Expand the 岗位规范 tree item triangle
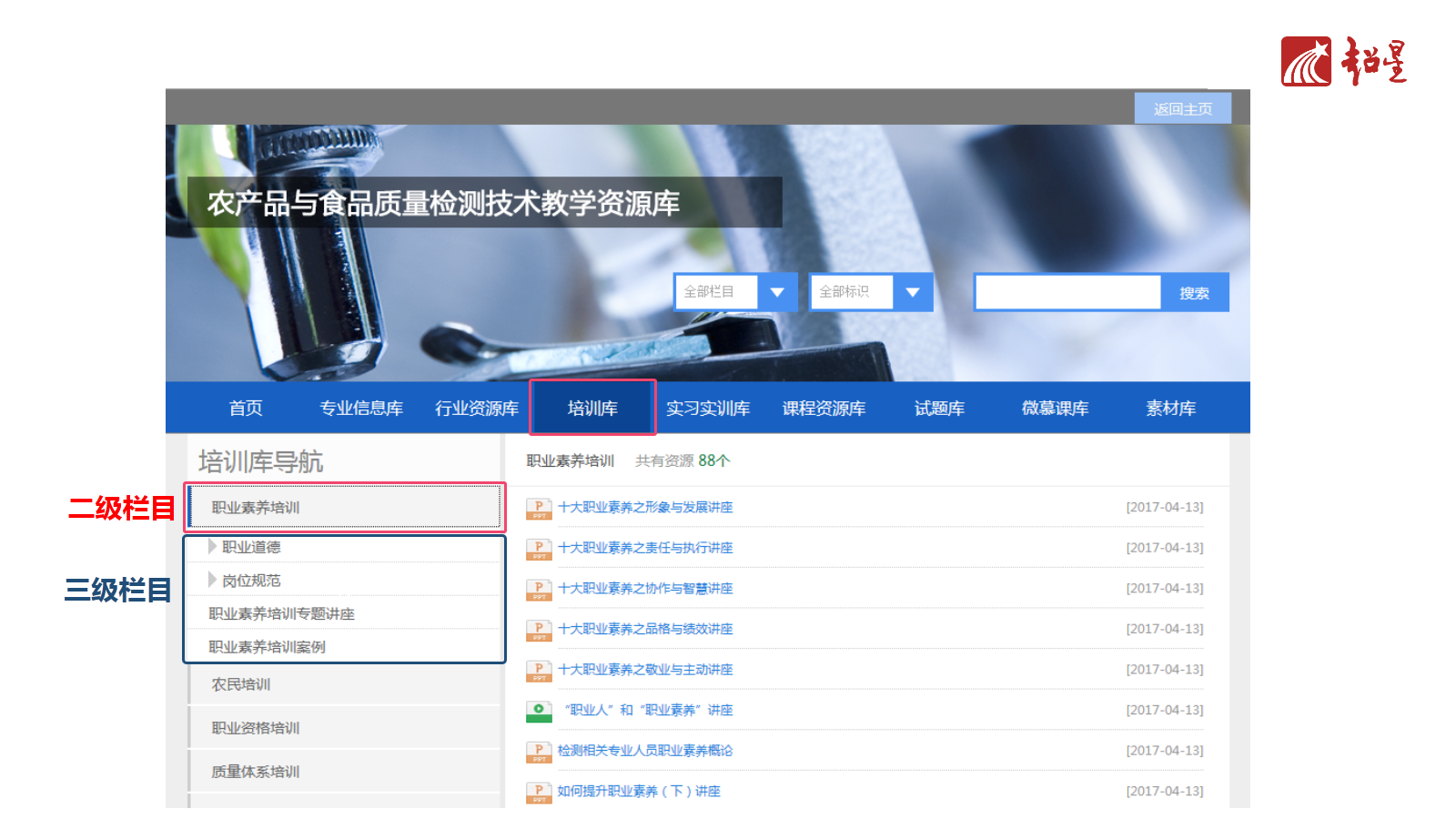The image size is (1456, 819). pos(212,580)
